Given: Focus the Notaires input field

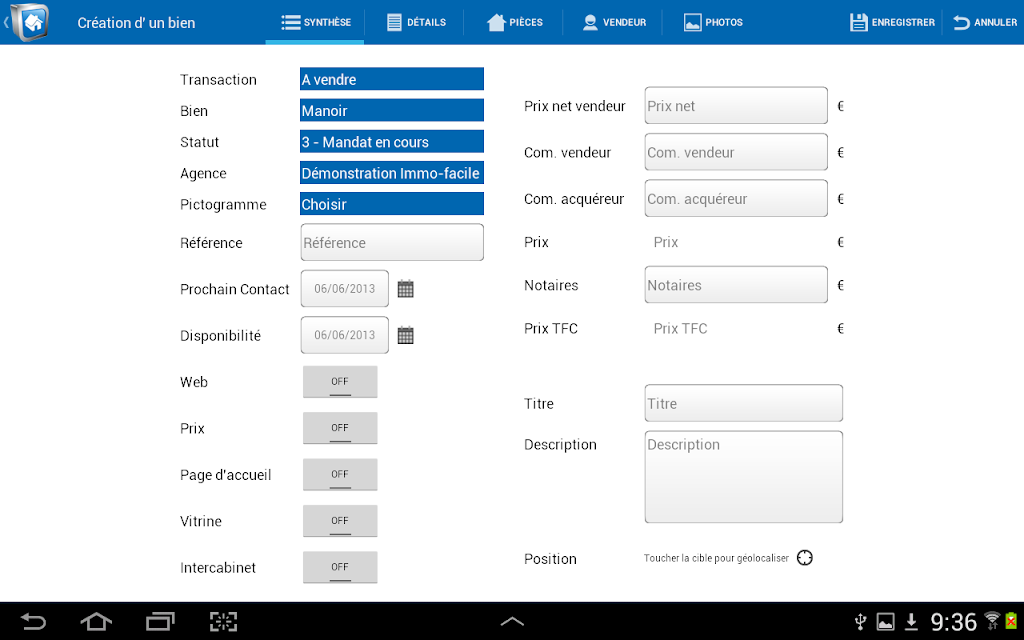Looking at the screenshot, I should tap(736, 285).
